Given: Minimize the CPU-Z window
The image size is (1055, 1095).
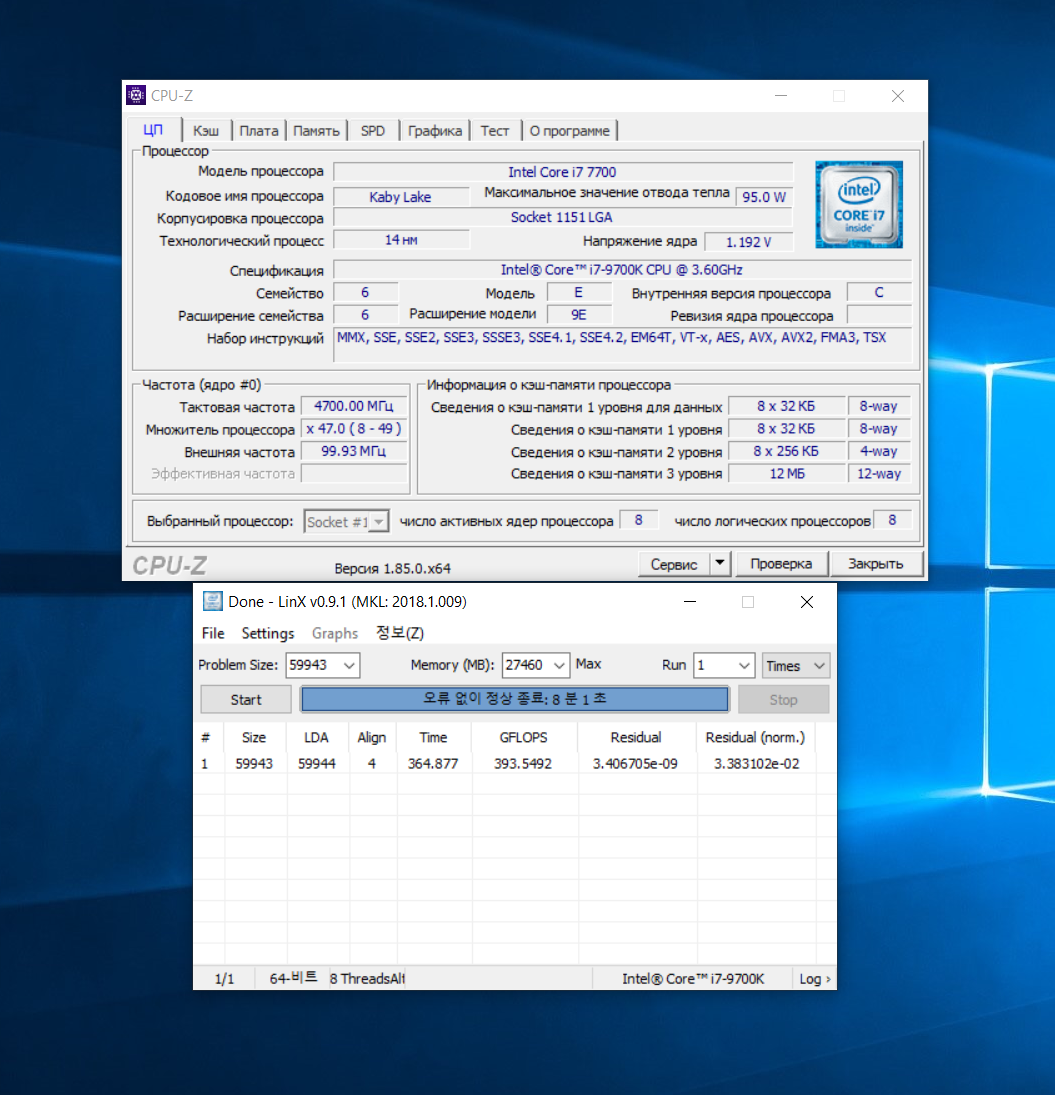Looking at the screenshot, I should click(x=781, y=96).
